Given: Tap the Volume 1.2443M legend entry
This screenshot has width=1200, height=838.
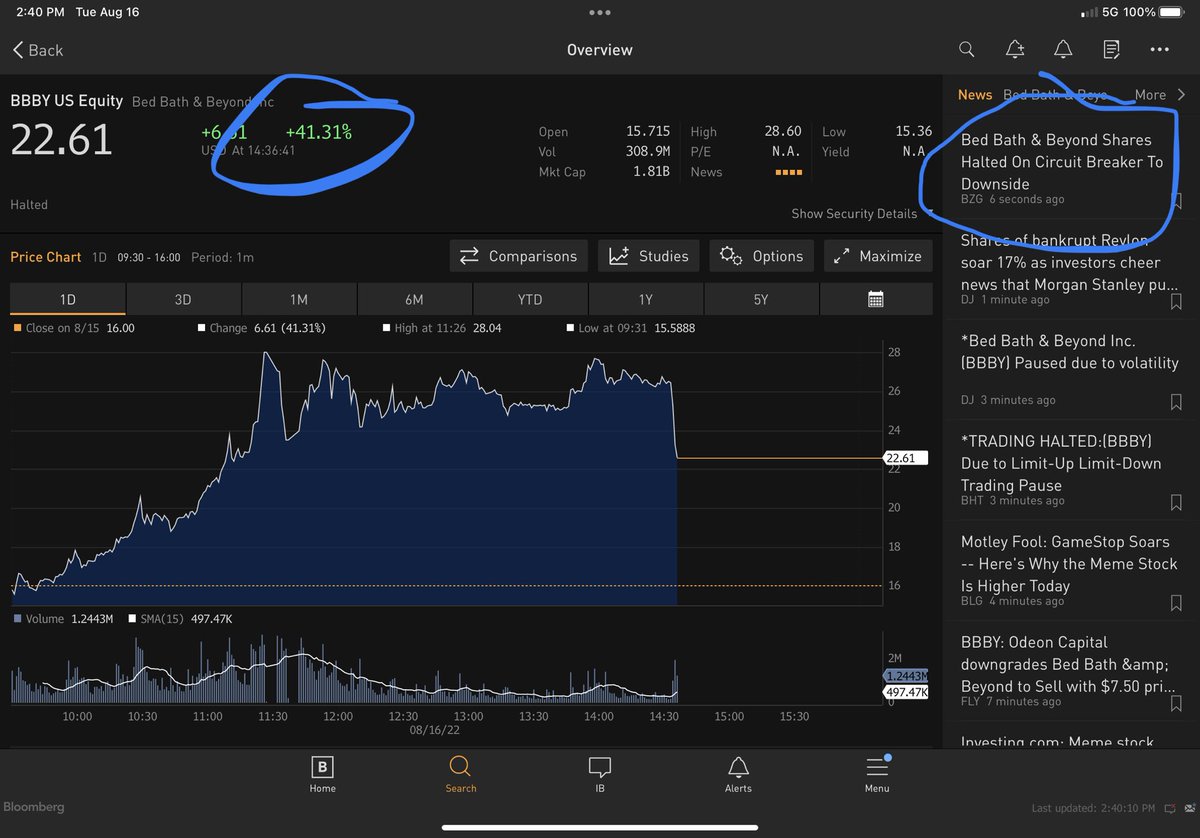Looking at the screenshot, I should [62, 619].
